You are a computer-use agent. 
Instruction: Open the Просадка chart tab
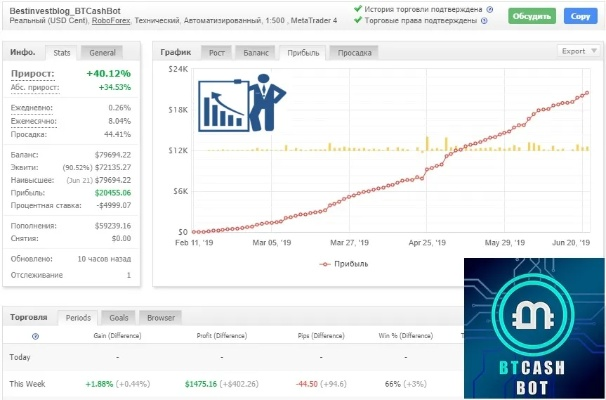355,53
